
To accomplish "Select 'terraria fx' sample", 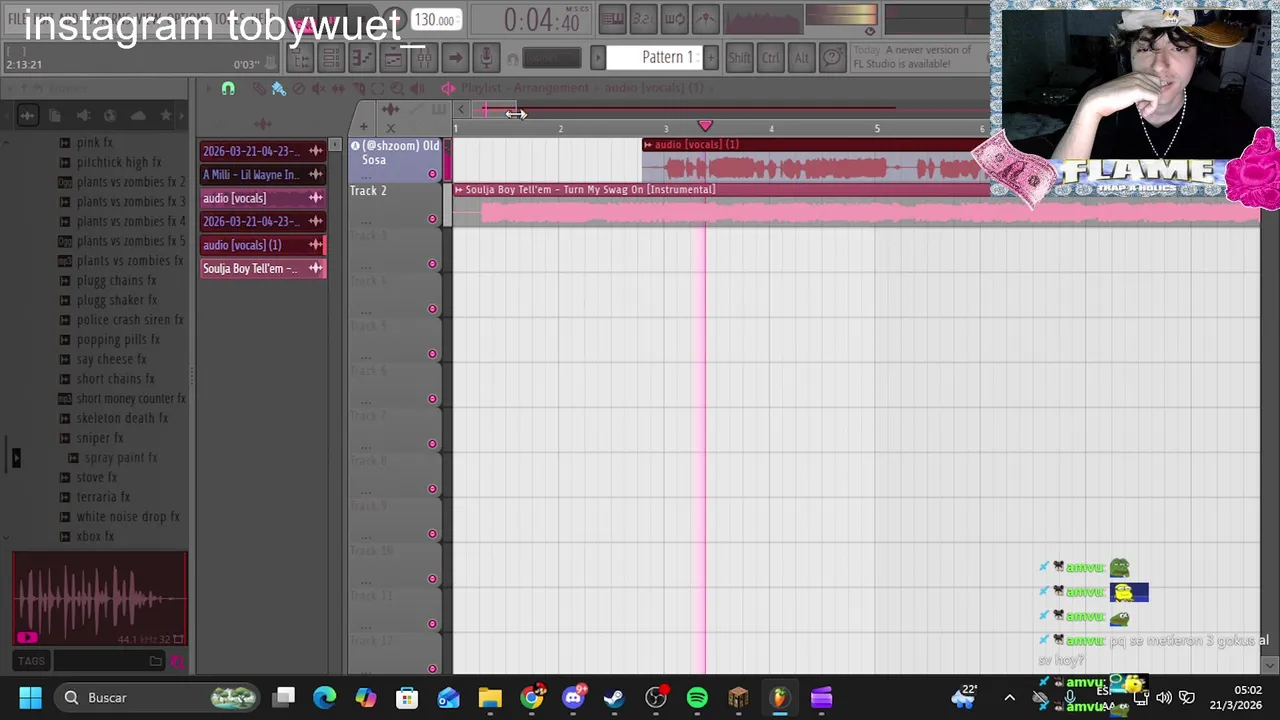I will coord(103,497).
